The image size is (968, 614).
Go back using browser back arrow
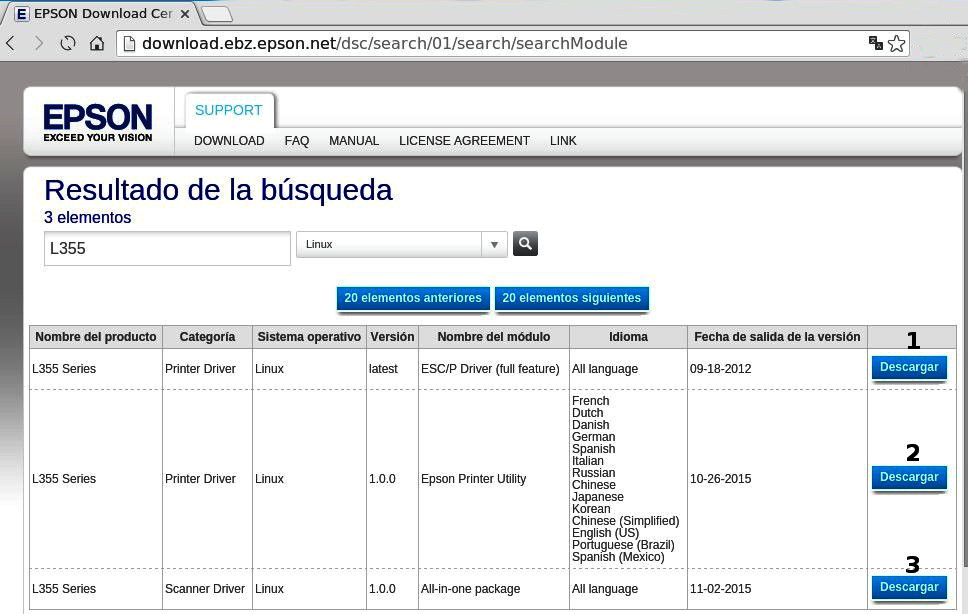click(x=10, y=43)
